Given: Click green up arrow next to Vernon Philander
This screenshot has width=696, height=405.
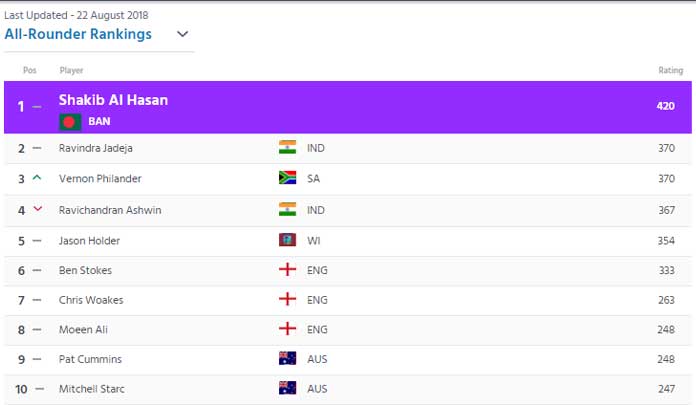Looking at the screenshot, I should click(x=37, y=178).
